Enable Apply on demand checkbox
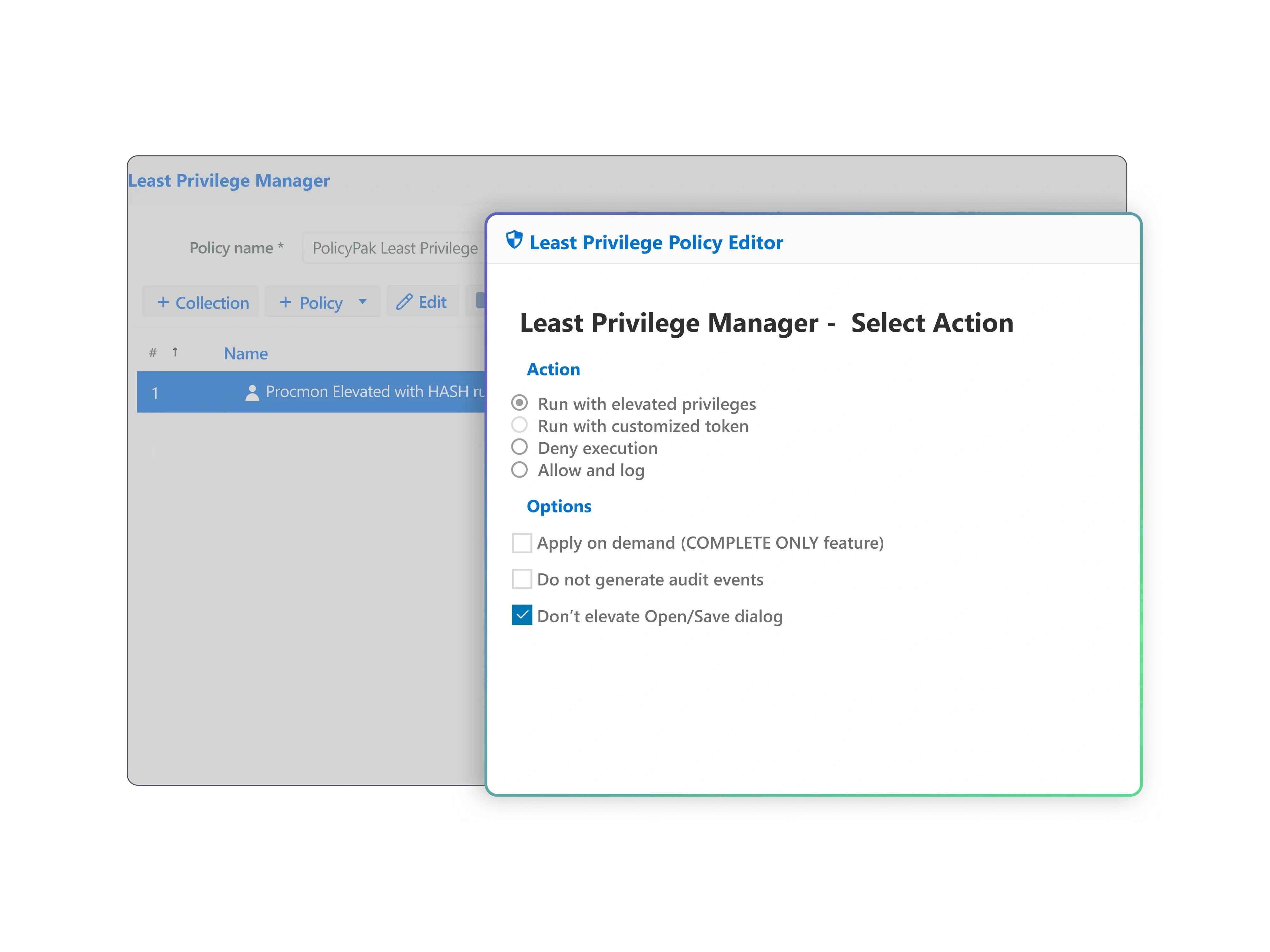This screenshot has width=1270, height=952. (x=522, y=543)
